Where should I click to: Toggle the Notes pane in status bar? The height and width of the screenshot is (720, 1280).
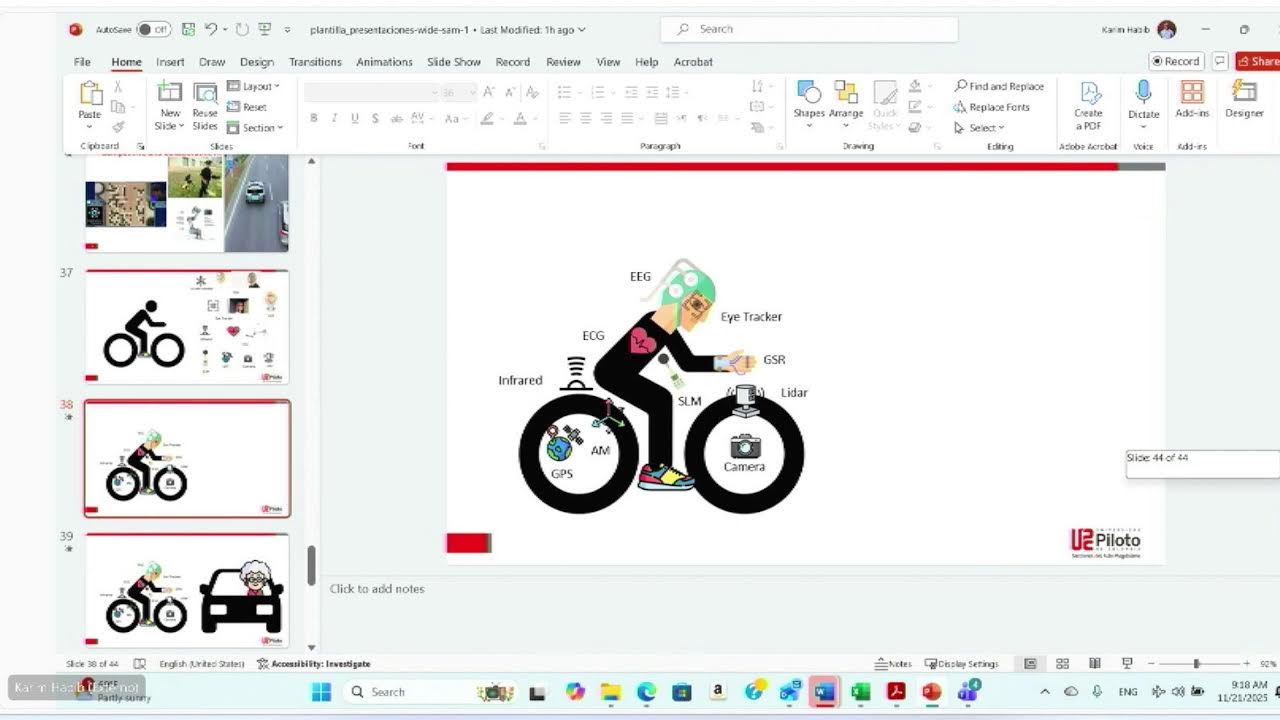(893, 664)
